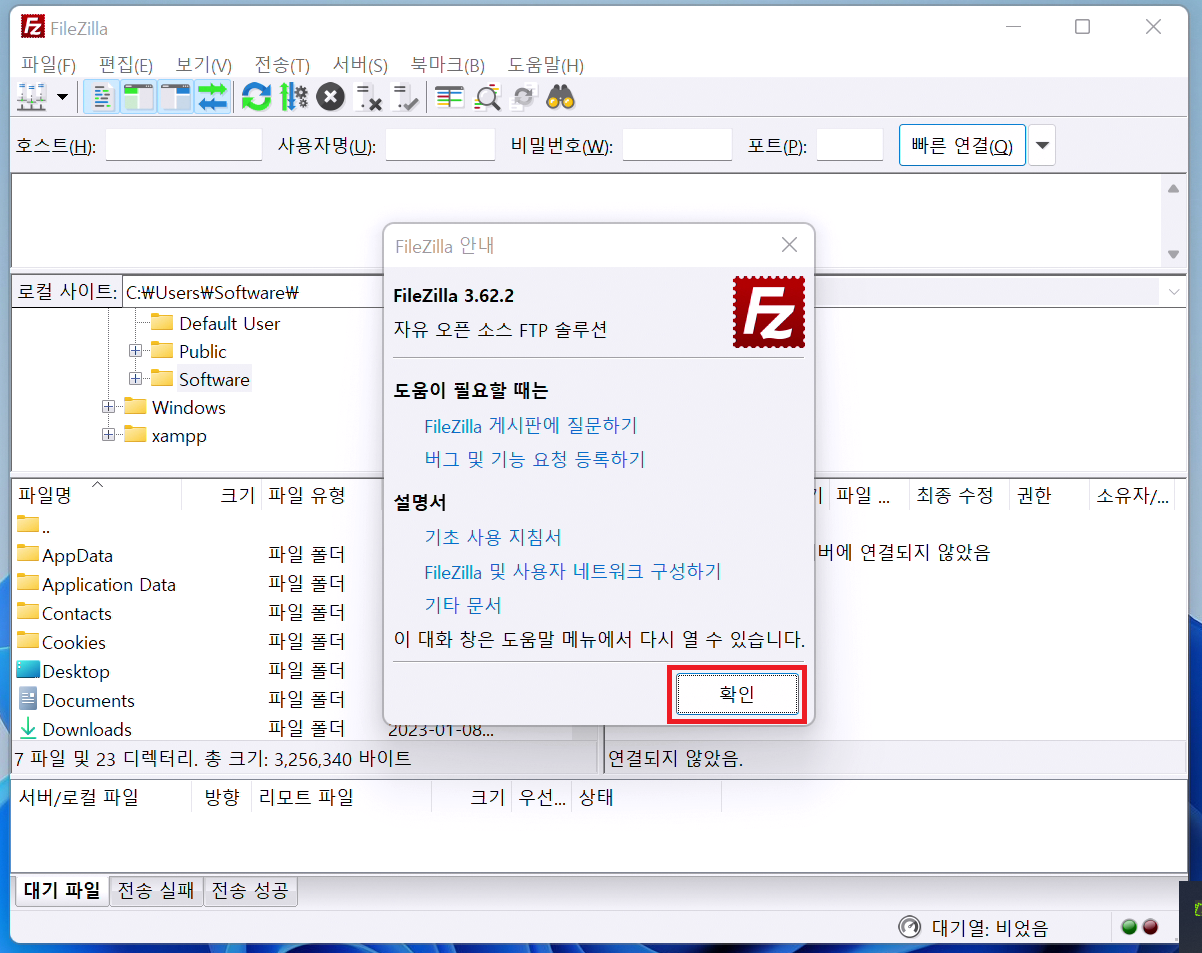Image resolution: width=1202 pixels, height=953 pixels.
Task: Open the 편집(E) menu
Action: (126, 65)
